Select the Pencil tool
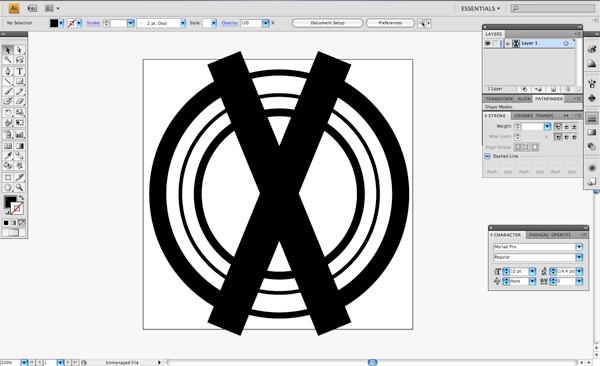 pos(20,91)
